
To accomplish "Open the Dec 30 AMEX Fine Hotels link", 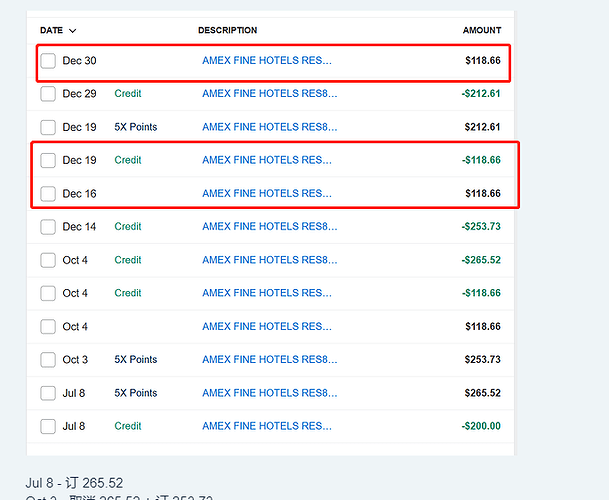I will [266, 61].
